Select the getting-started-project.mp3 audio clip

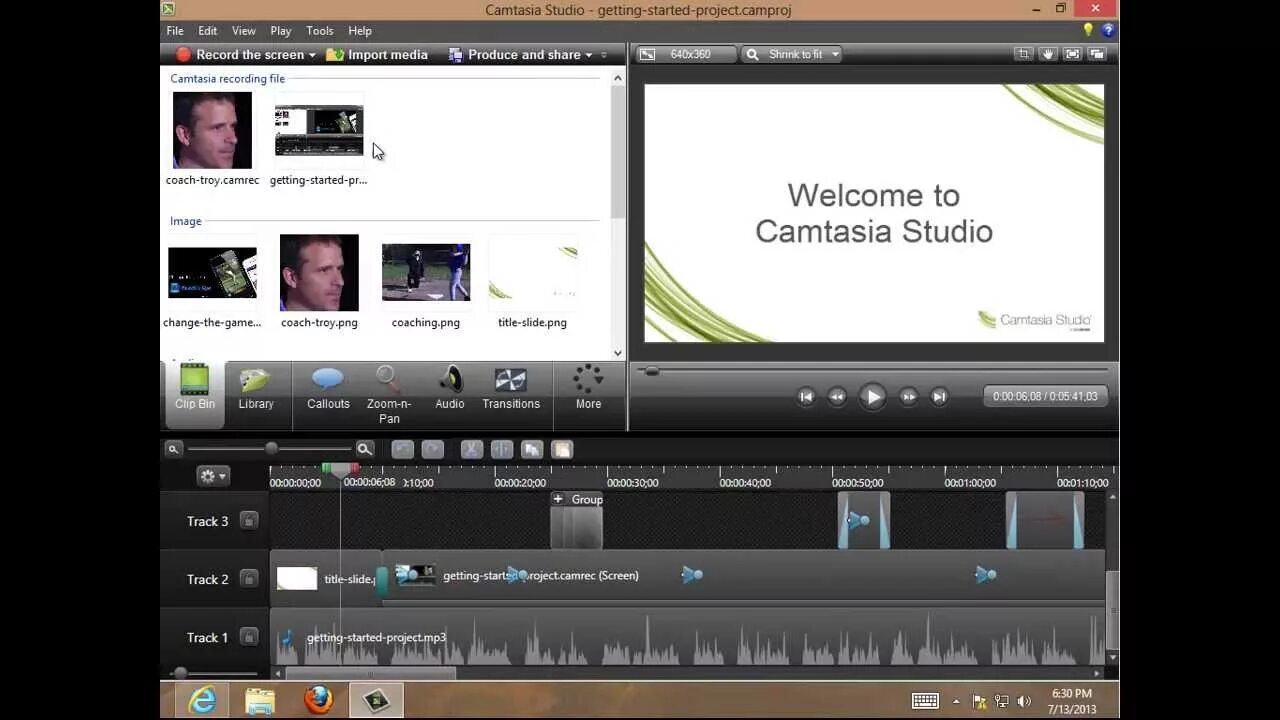coord(688,637)
